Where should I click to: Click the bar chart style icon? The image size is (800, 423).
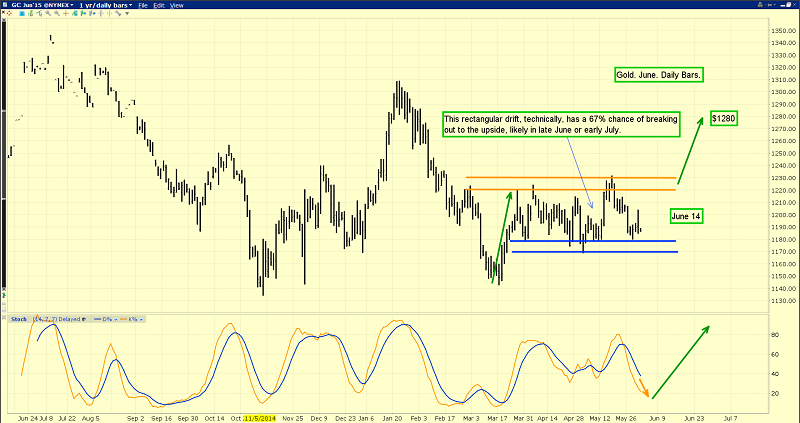click(31, 13)
